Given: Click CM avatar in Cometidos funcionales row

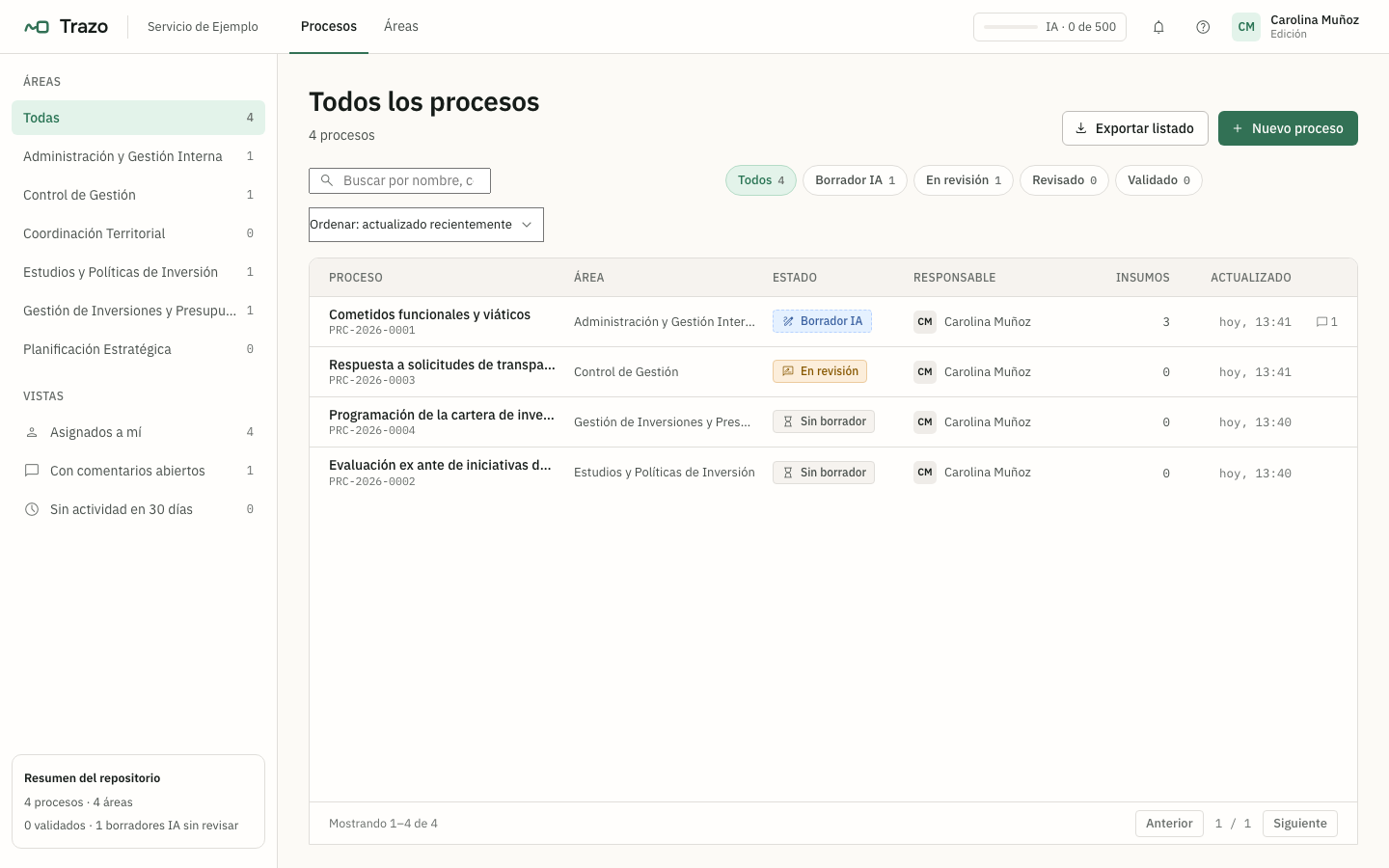Looking at the screenshot, I should pos(925,322).
